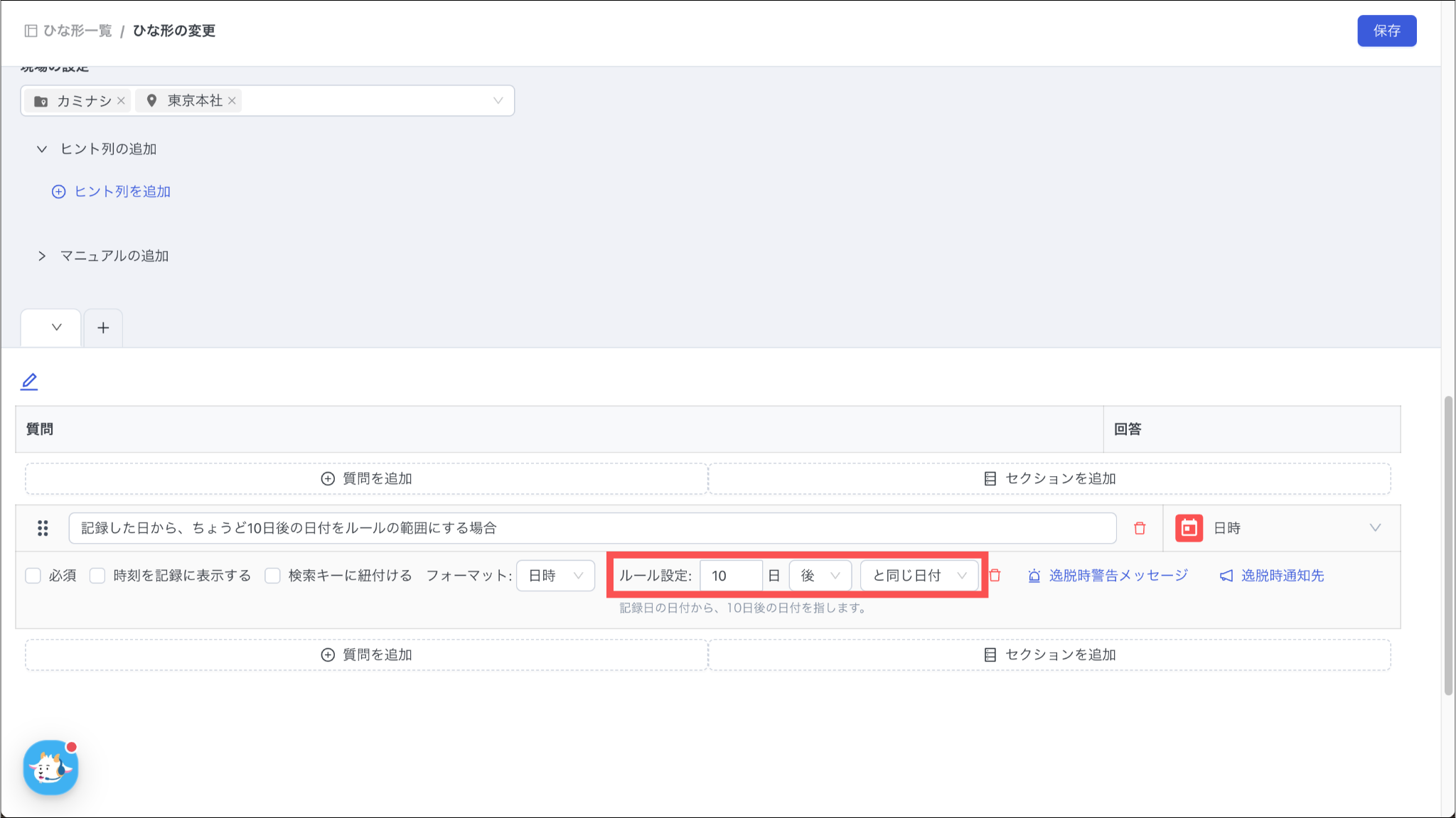Screen dimensions: 1456x818
Task: Click the pencil edit icon
Action: (29, 382)
